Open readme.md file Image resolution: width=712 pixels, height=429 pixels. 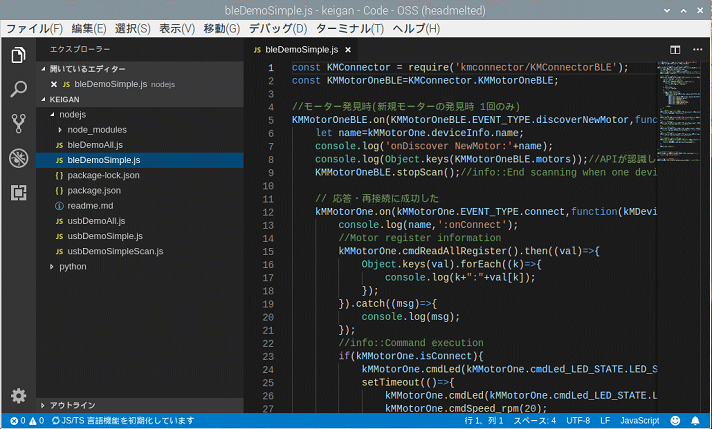(140, 206)
